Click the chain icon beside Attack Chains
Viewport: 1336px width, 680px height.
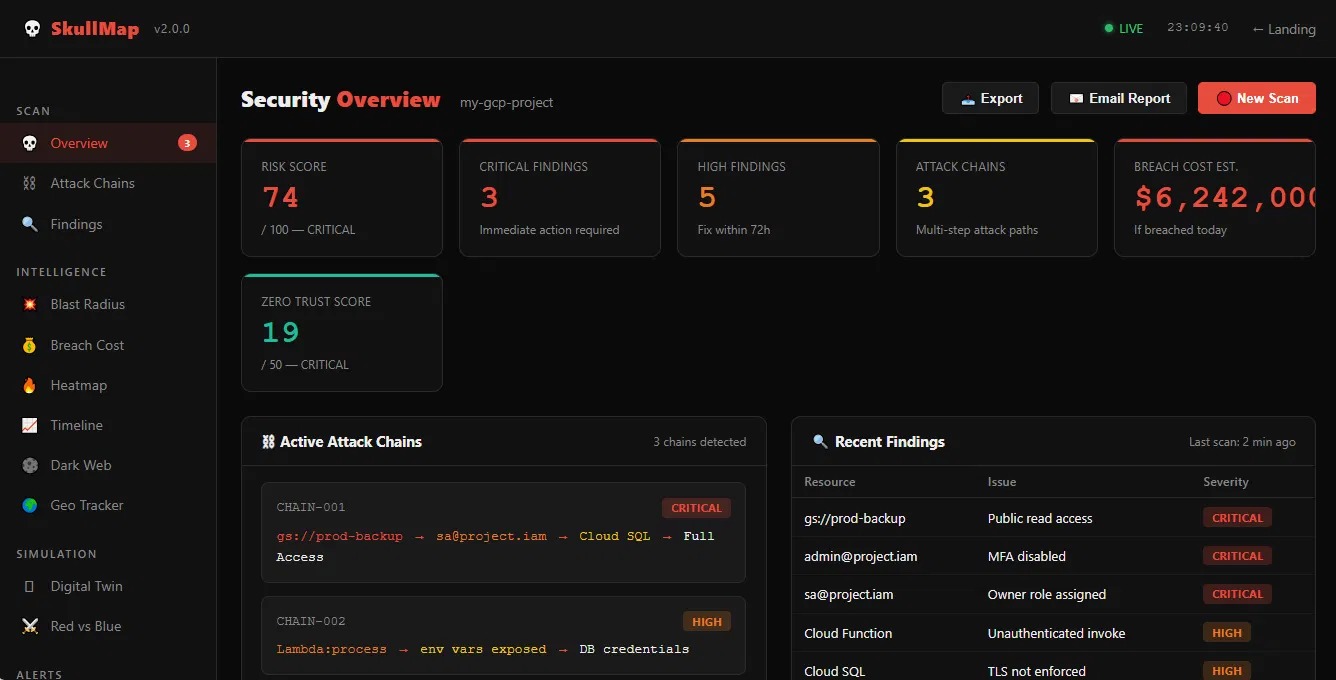tap(30, 183)
